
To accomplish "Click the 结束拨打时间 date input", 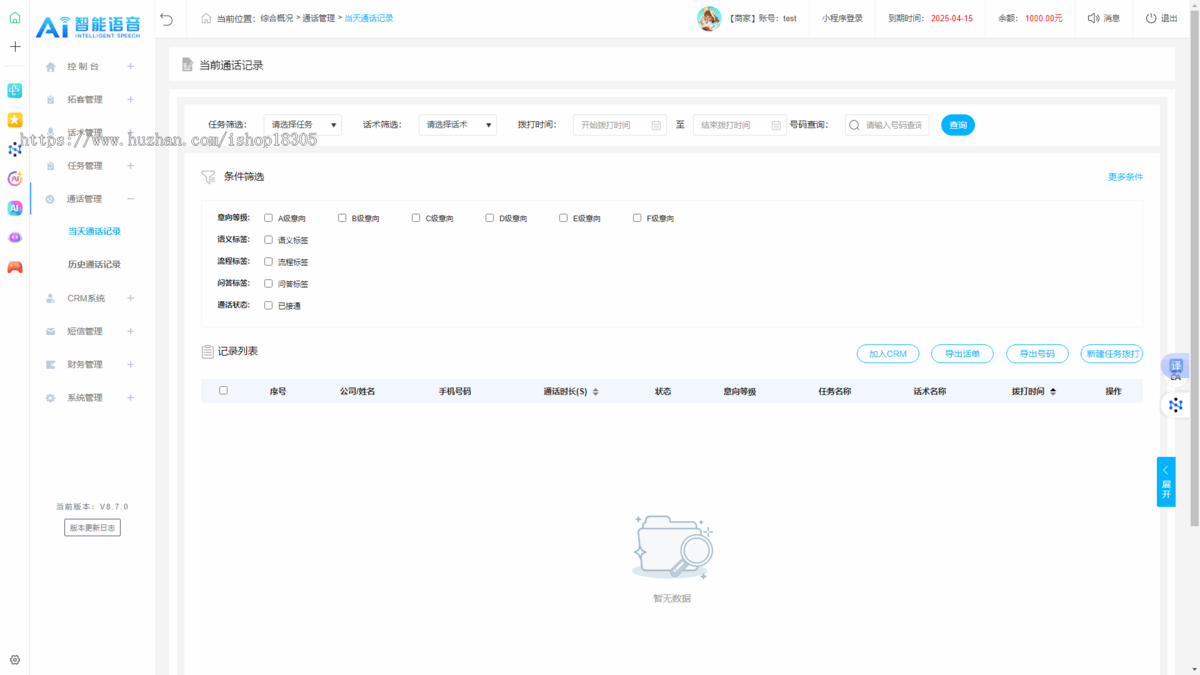I will click(x=740, y=125).
